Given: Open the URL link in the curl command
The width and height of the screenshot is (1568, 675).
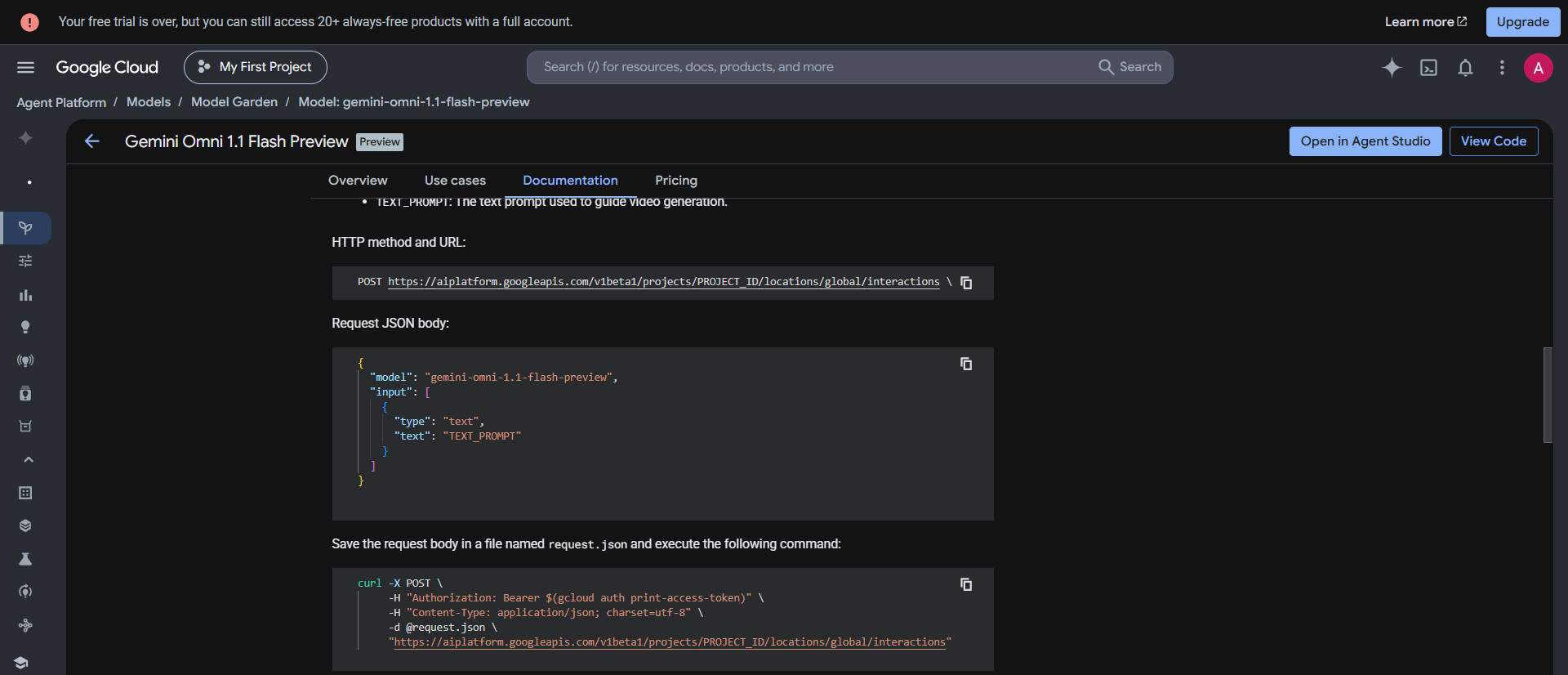Looking at the screenshot, I should [x=670, y=642].
